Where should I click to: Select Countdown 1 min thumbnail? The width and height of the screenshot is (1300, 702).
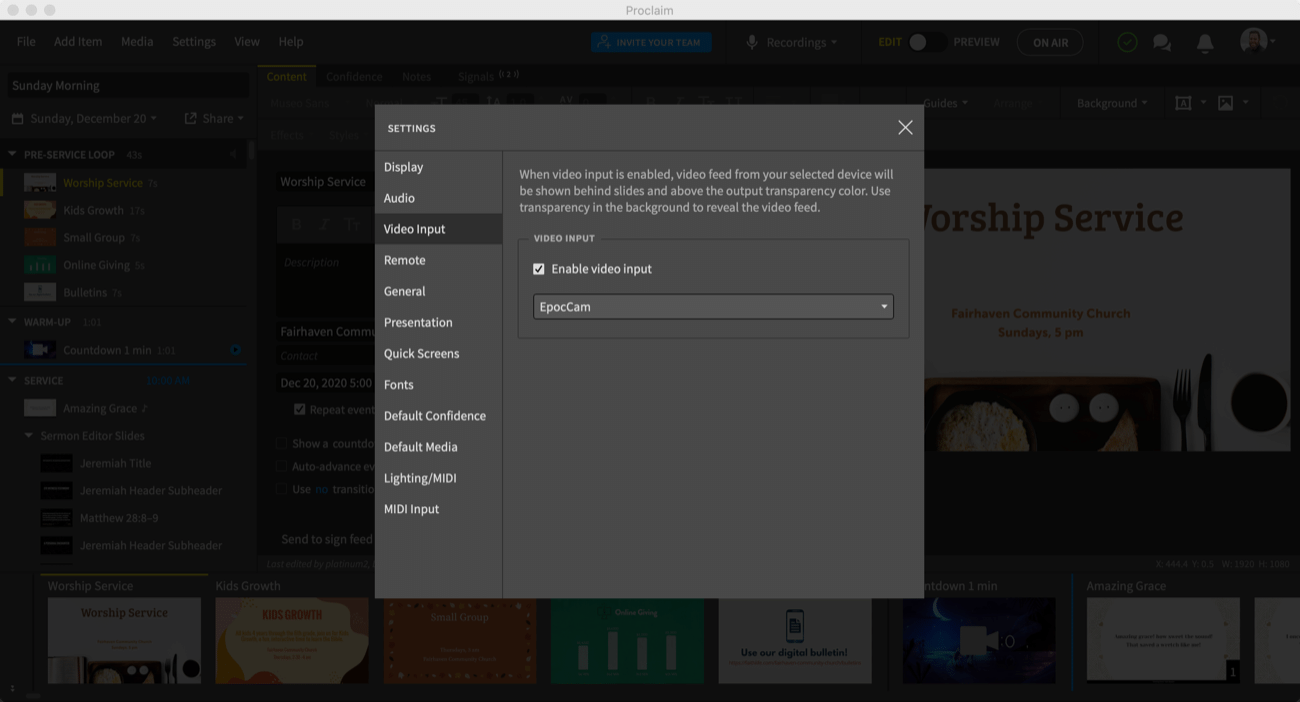pos(979,640)
